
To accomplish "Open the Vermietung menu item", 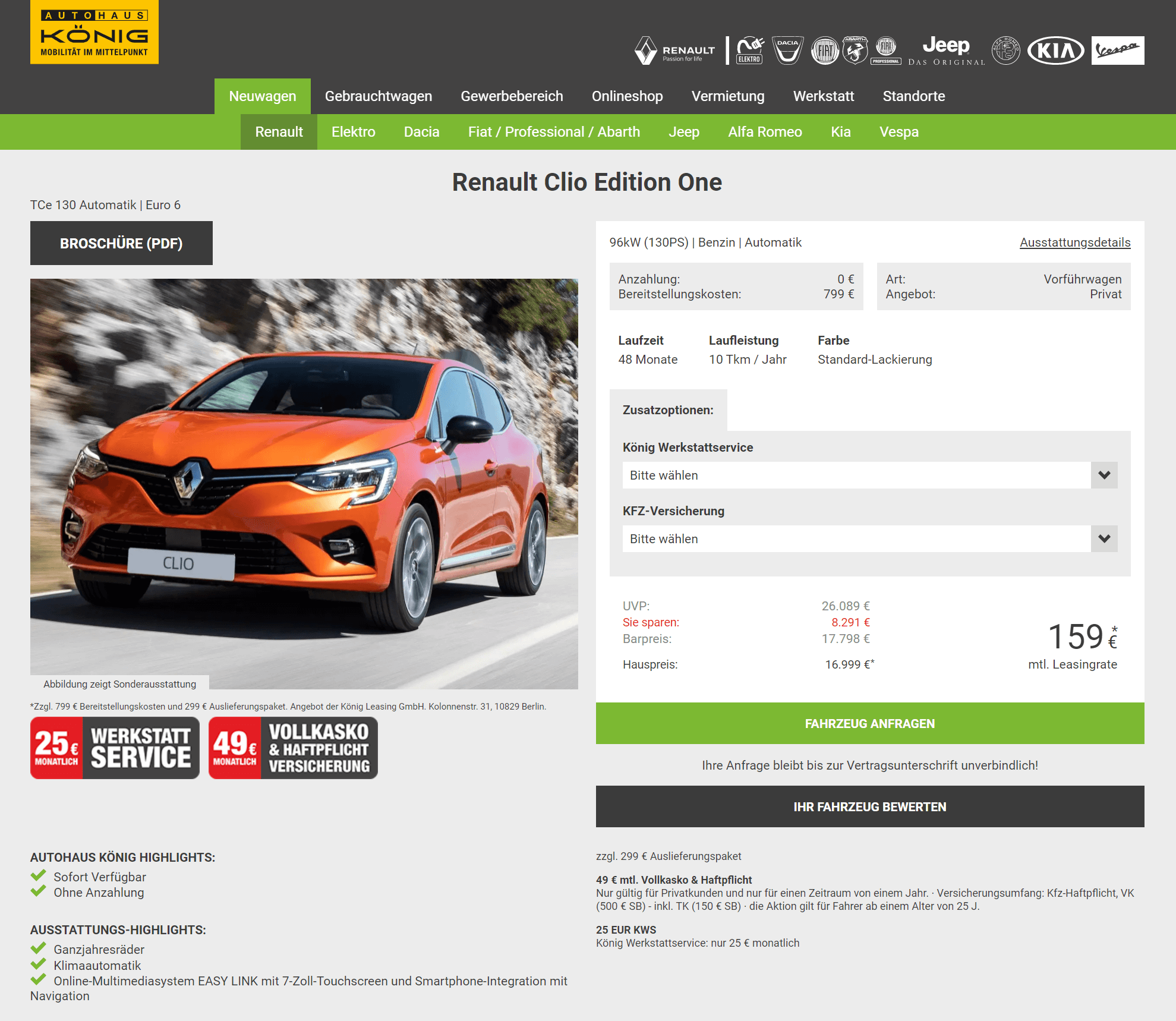I will 728,96.
